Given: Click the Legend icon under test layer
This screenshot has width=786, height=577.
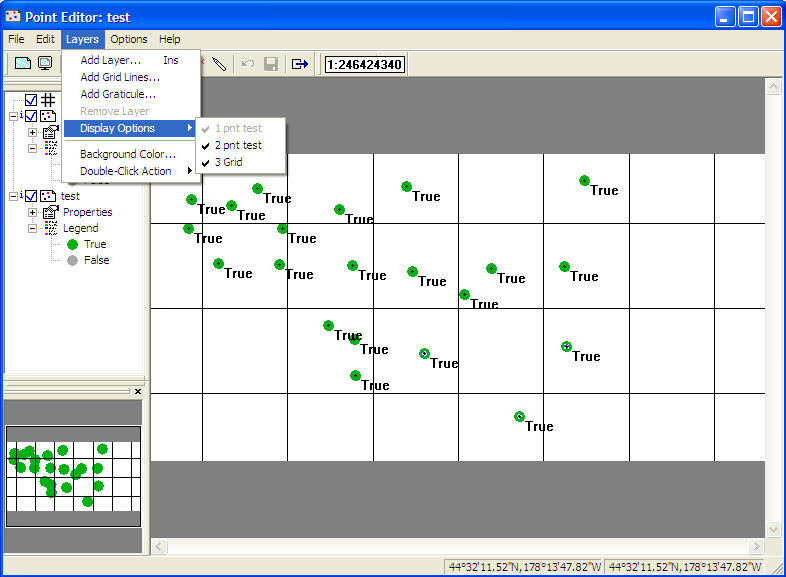Looking at the screenshot, I should coord(51,228).
